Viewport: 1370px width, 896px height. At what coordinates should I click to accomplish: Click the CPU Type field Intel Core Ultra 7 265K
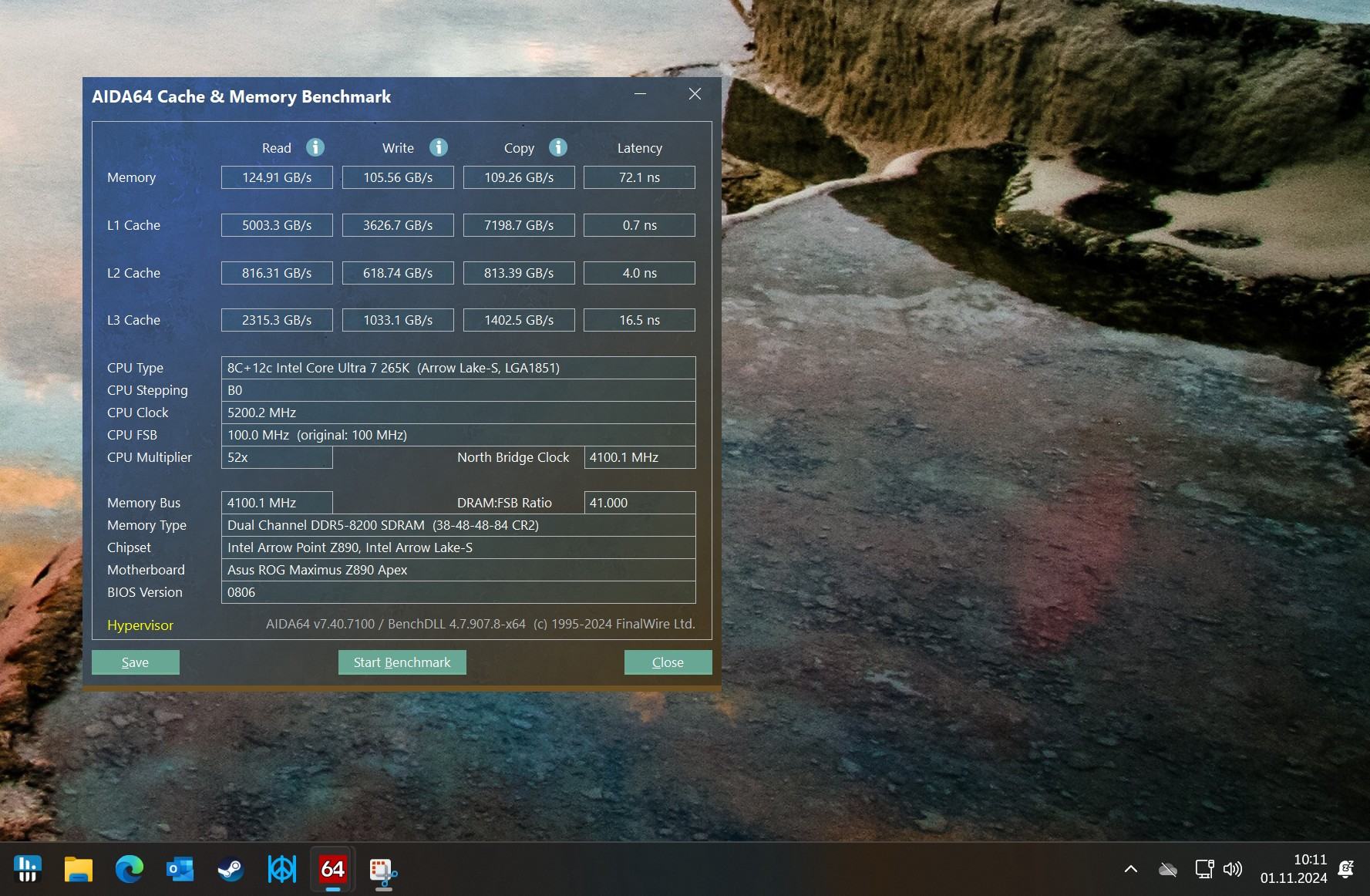[x=458, y=368]
